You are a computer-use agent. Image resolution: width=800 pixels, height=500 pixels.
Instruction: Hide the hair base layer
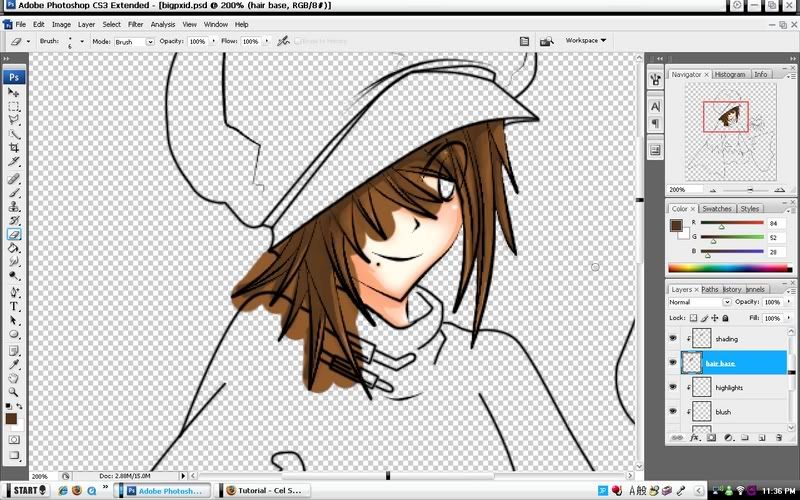coord(673,363)
